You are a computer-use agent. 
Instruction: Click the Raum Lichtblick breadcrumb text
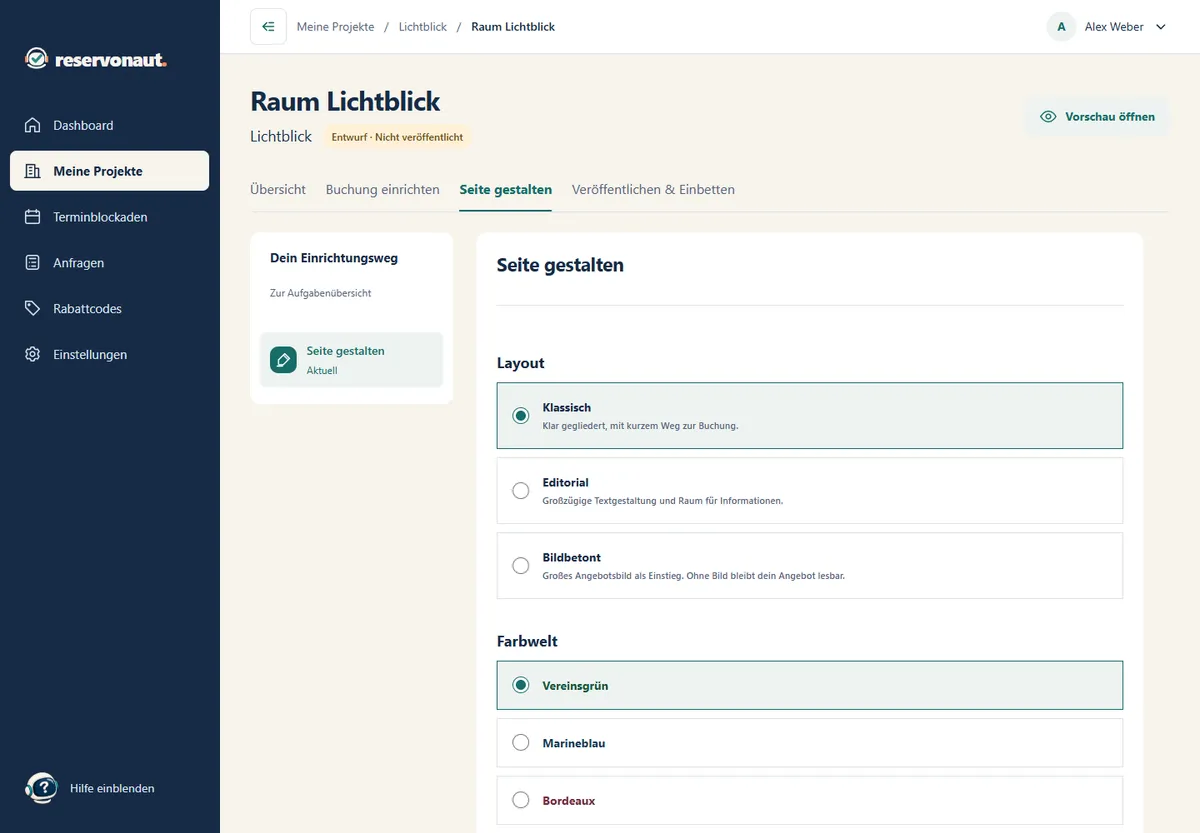(x=513, y=27)
